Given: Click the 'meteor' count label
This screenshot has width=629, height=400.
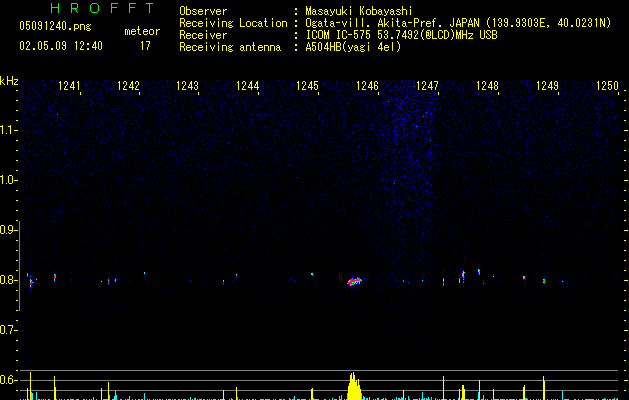Looking at the screenshot, I should click(x=142, y=31).
